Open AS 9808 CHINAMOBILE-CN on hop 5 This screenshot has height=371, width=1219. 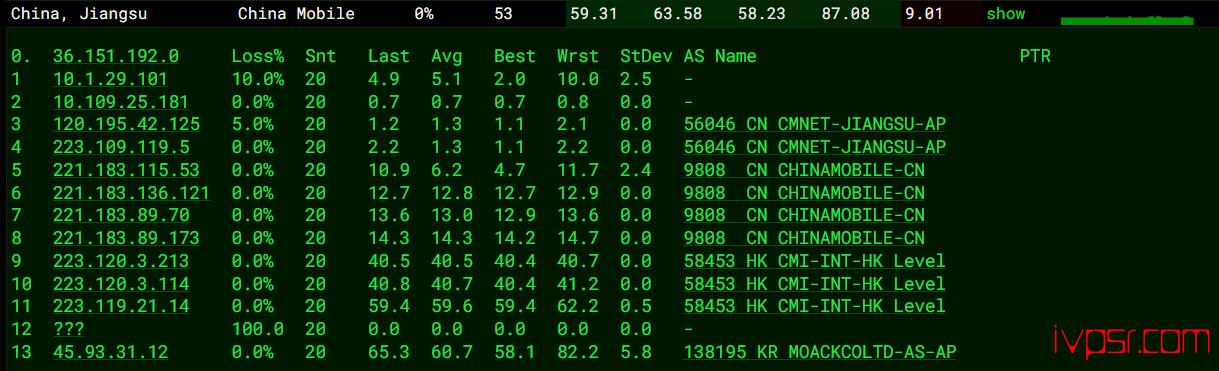[804, 170]
